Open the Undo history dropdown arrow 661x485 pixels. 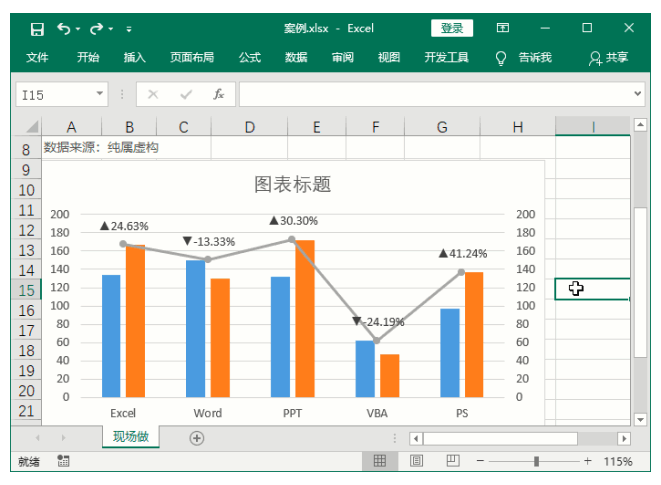pos(78,29)
